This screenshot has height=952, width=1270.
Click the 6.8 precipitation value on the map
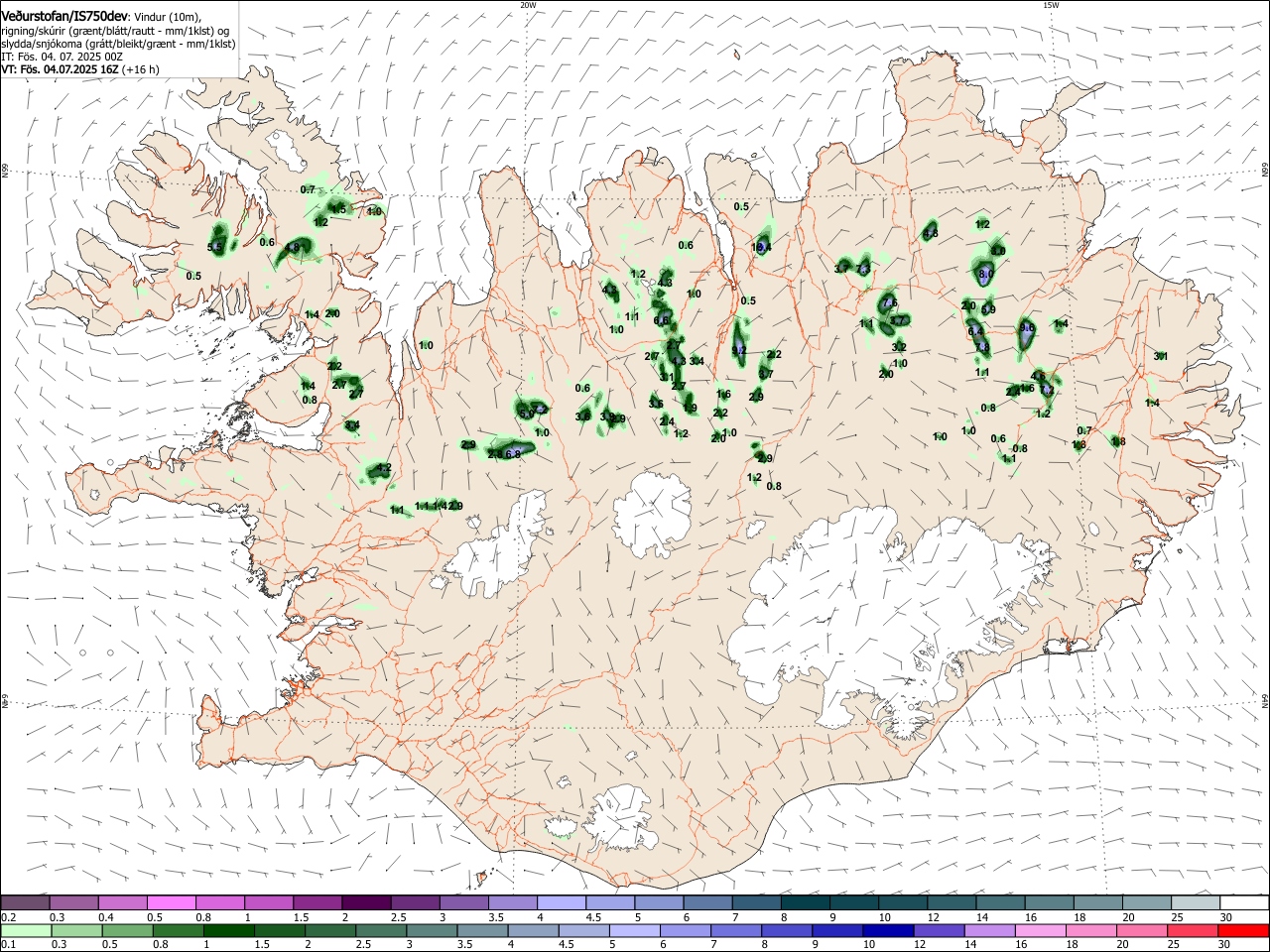(514, 454)
